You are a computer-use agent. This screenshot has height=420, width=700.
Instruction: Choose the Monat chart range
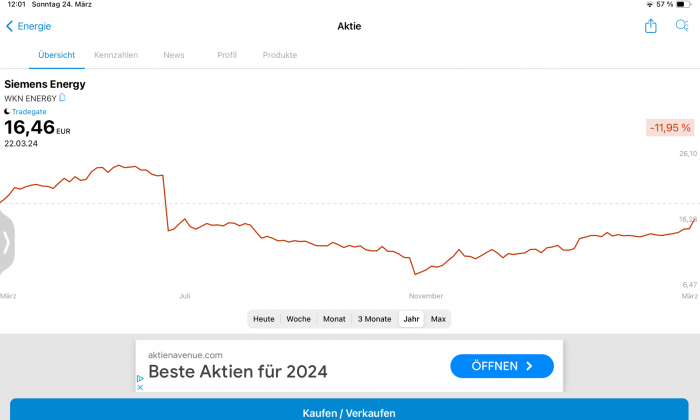pos(334,319)
